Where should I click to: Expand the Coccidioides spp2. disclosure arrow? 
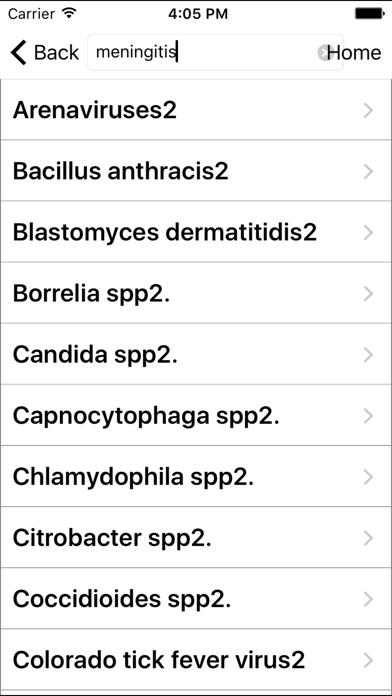[368, 600]
